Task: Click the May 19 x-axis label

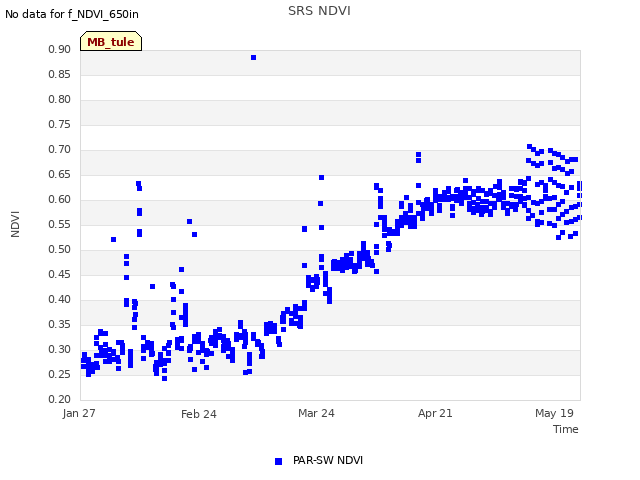Action: pos(554,413)
